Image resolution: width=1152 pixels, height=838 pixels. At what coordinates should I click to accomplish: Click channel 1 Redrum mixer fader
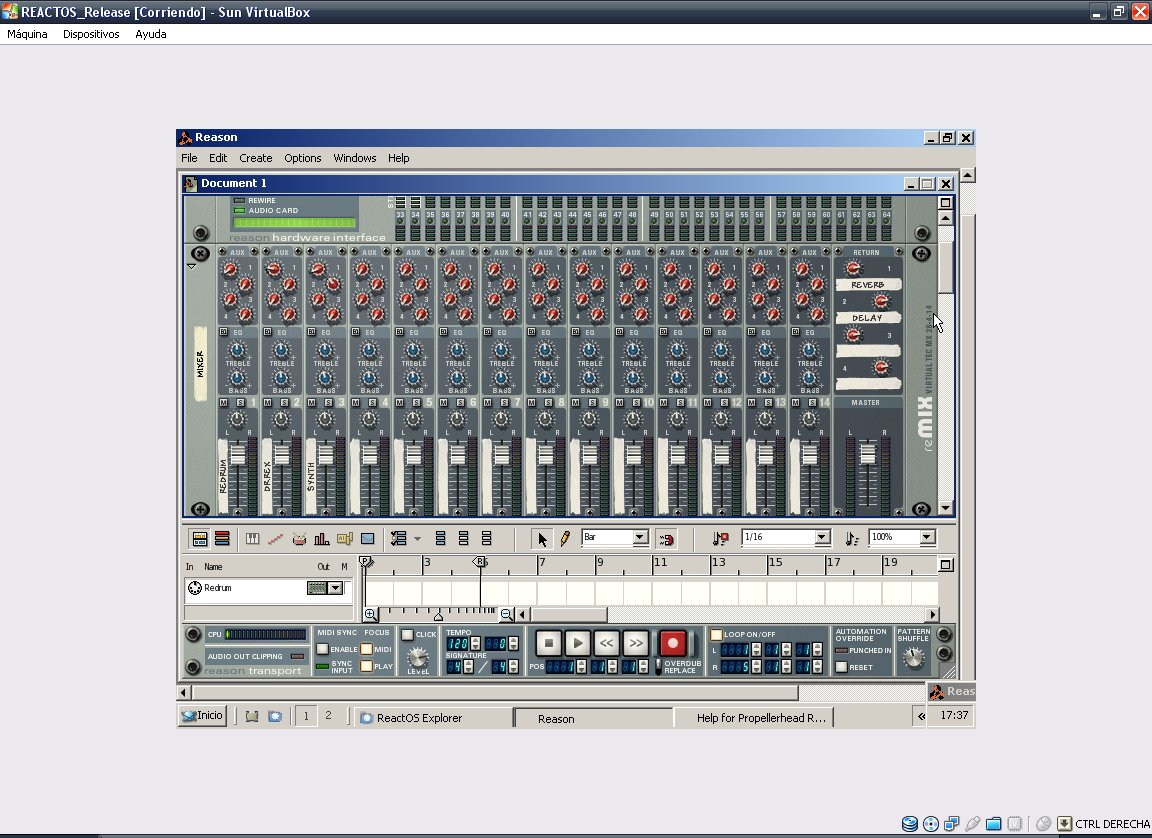tap(237, 454)
